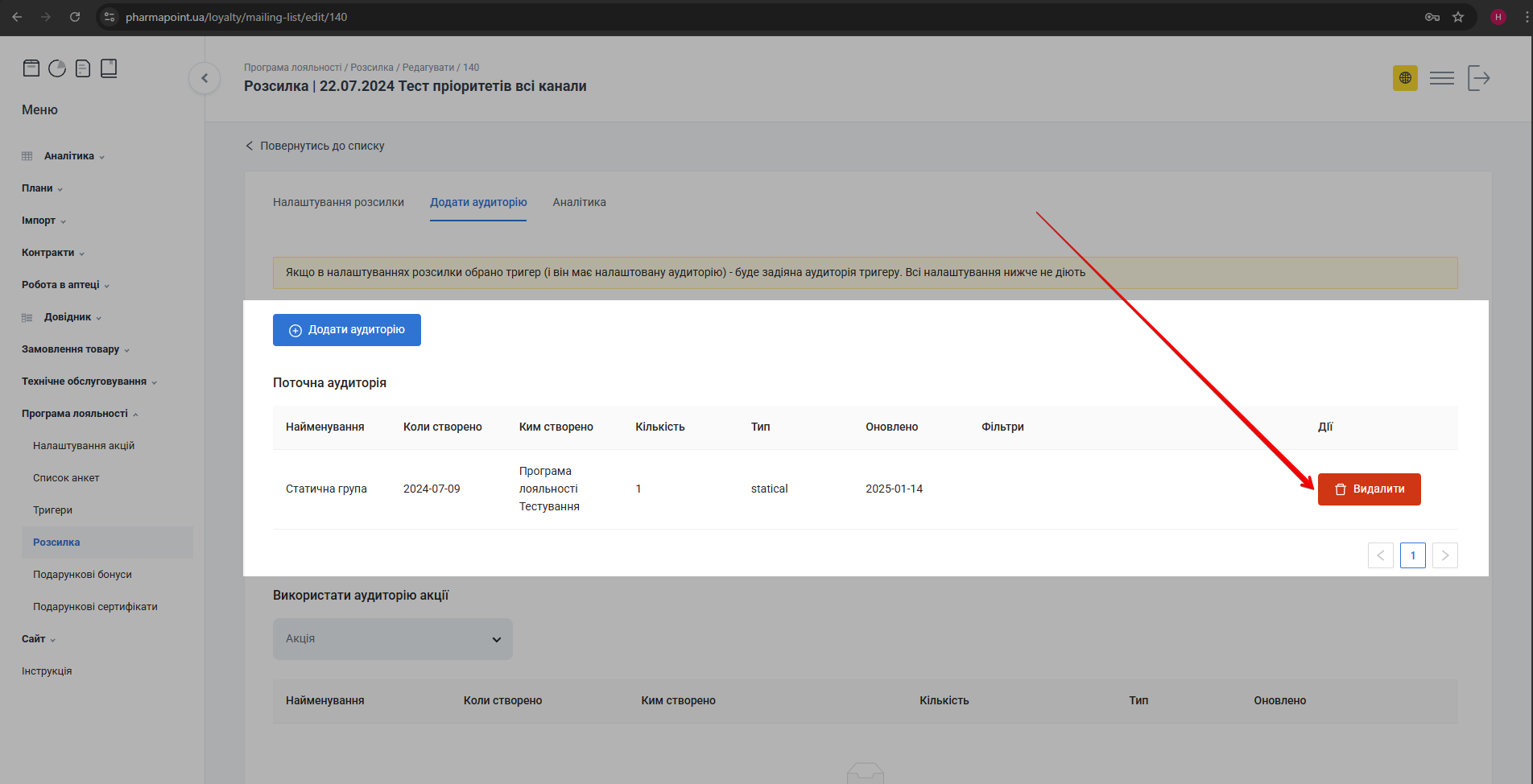The height and width of the screenshot is (784, 1533).
Task: Go to previous page in audience pagination
Action: tap(1381, 555)
